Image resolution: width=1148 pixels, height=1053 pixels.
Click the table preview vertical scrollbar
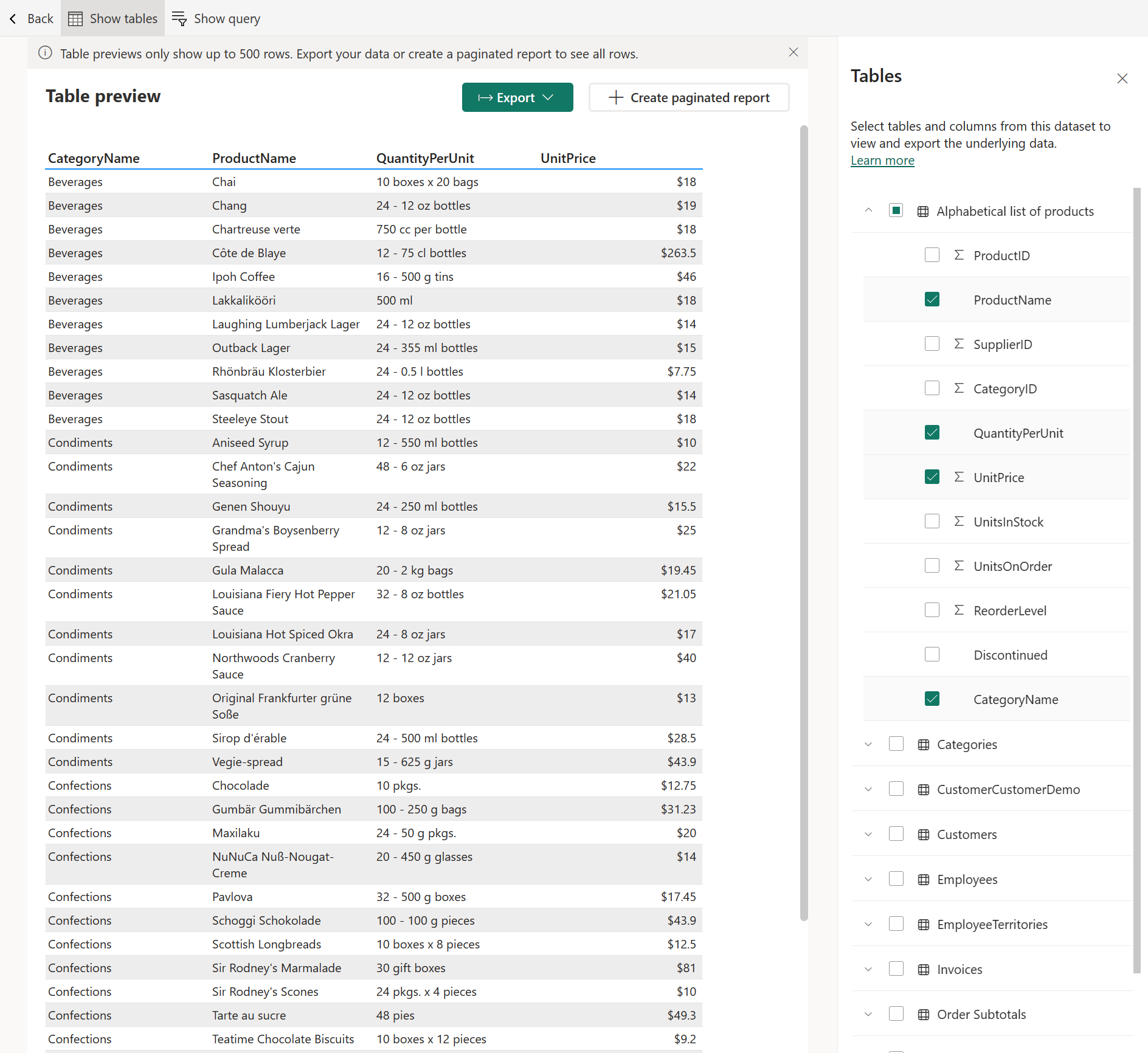(x=804, y=523)
